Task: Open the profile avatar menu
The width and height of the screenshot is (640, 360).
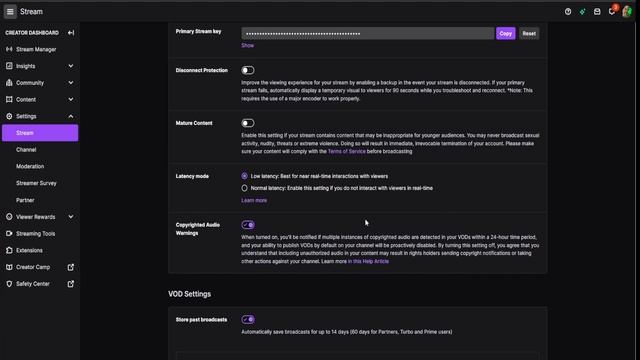Action: point(627,11)
